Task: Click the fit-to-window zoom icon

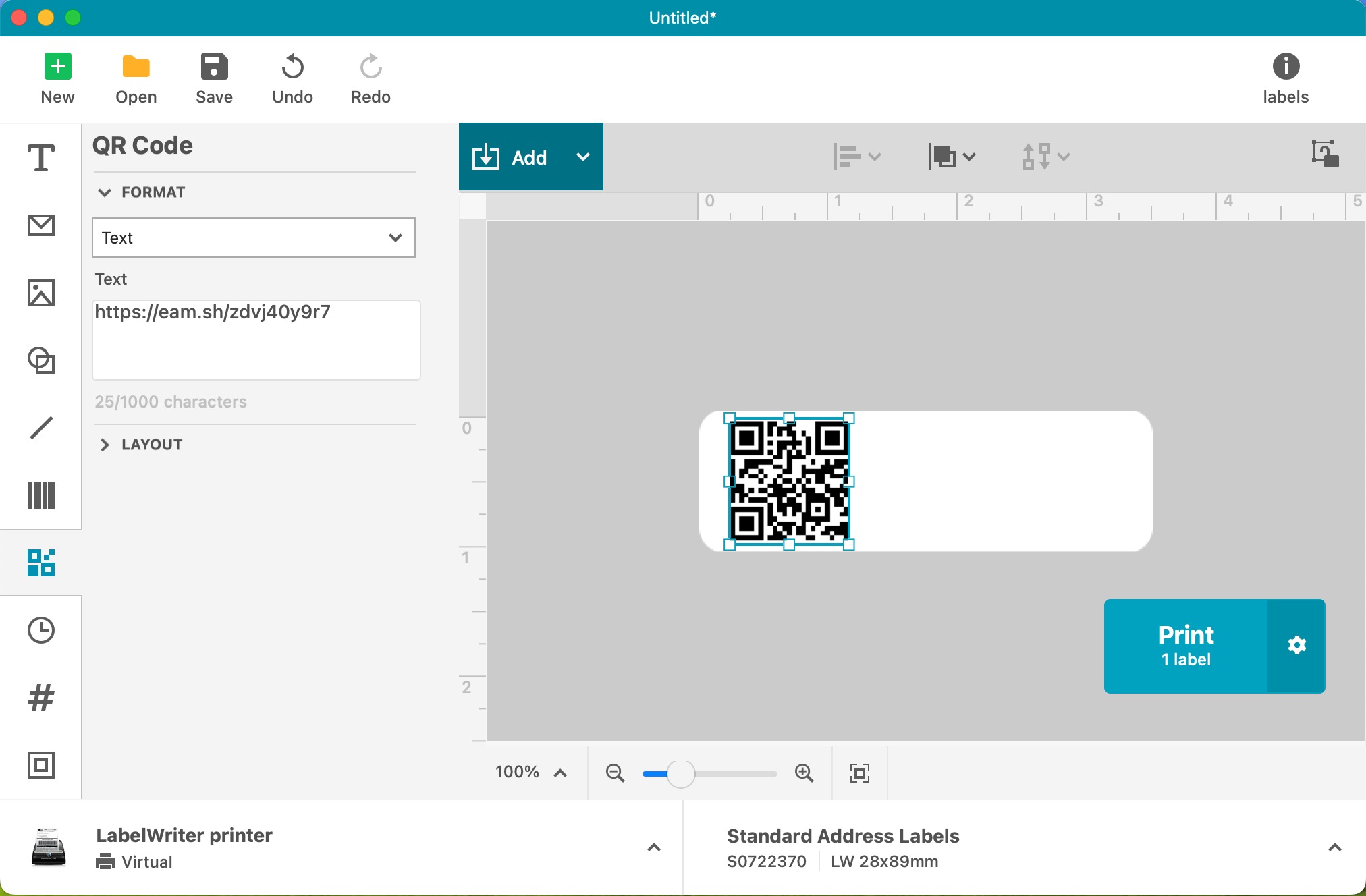Action: [859, 773]
